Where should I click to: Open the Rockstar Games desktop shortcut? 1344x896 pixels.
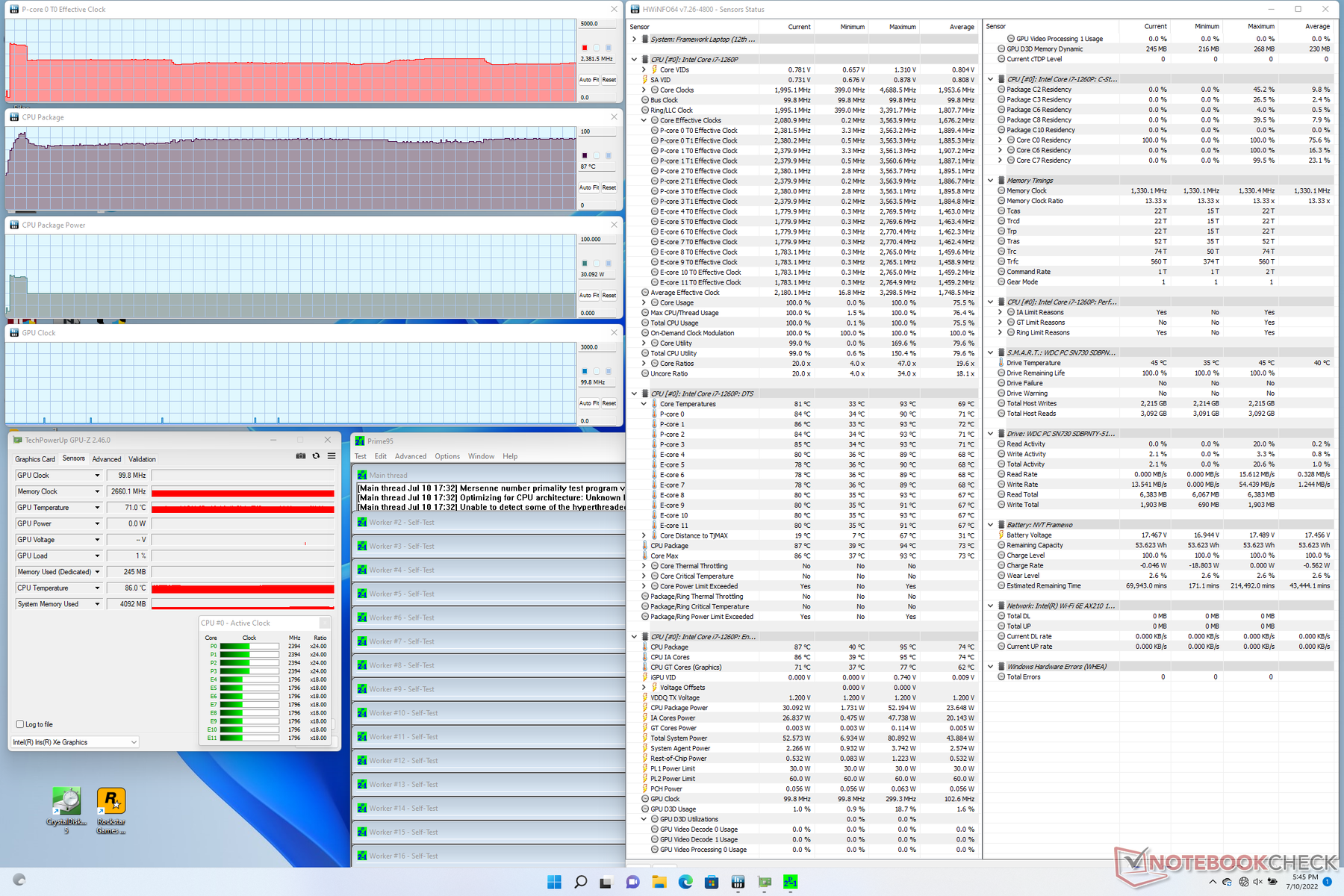click(x=111, y=811)
